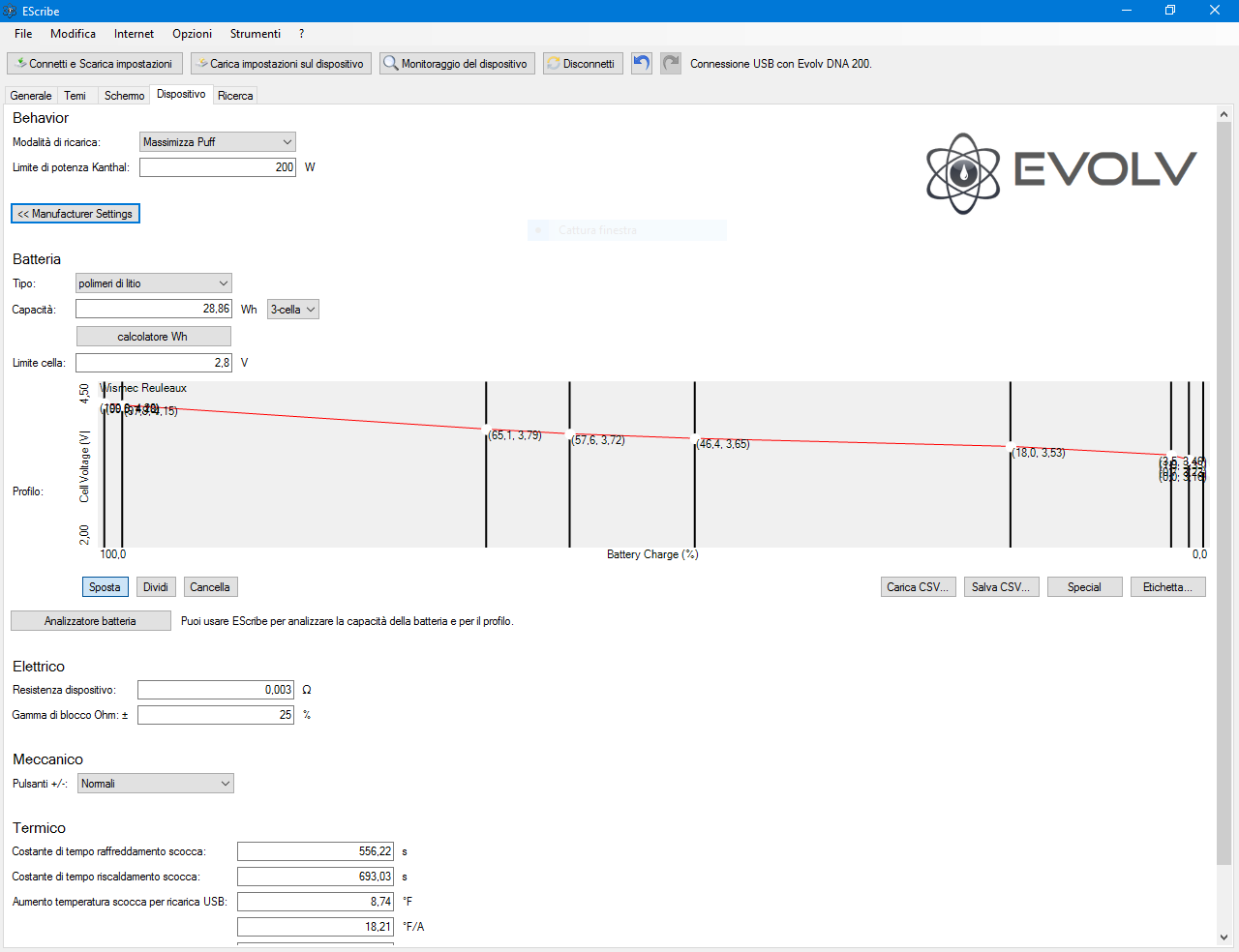Click the Analizzatore batteria button
This screenshot has width=1239, height=952.
pyautogui.click(x=90, y=621)
